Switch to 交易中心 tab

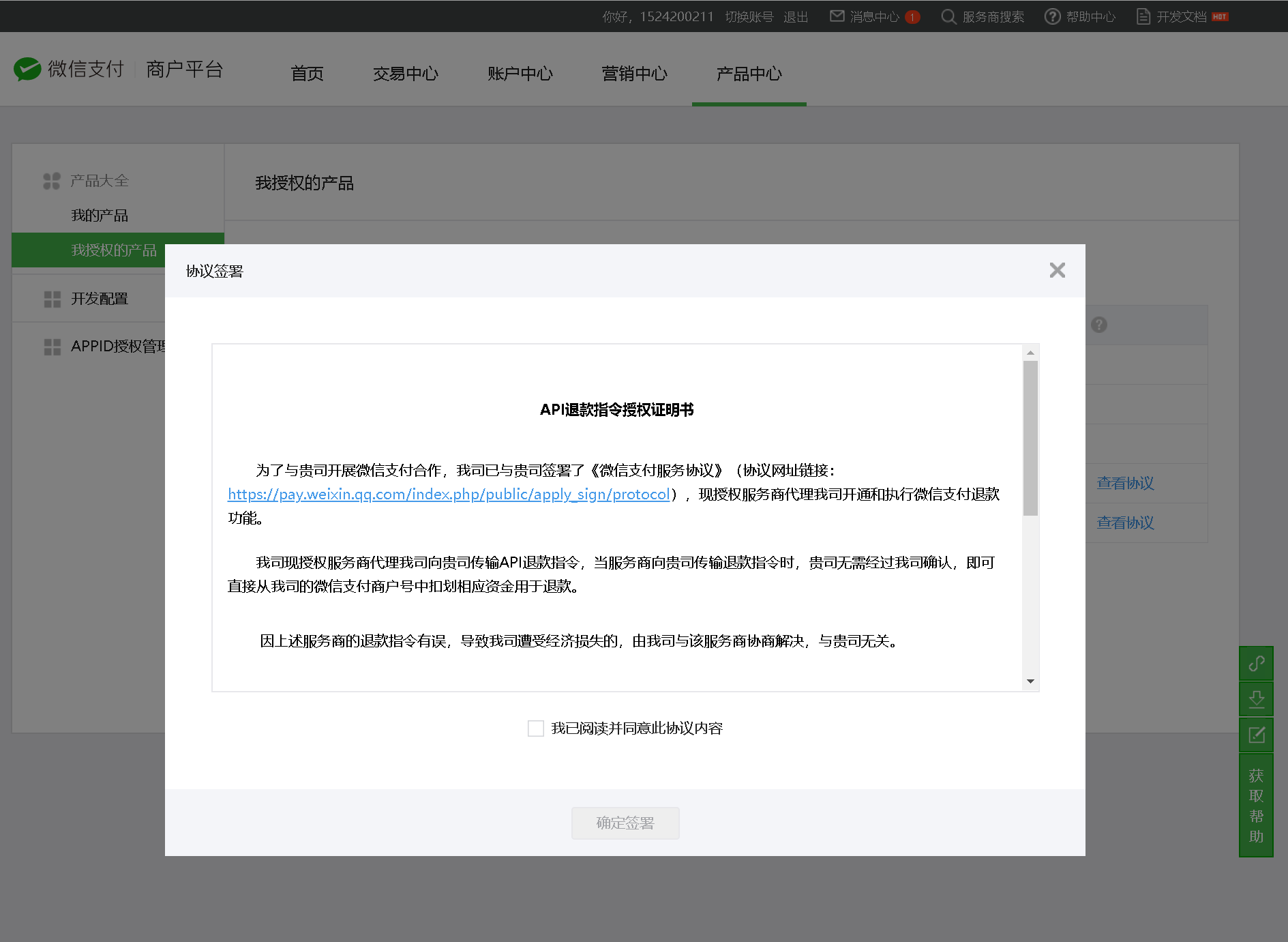[x=405, y=74]
